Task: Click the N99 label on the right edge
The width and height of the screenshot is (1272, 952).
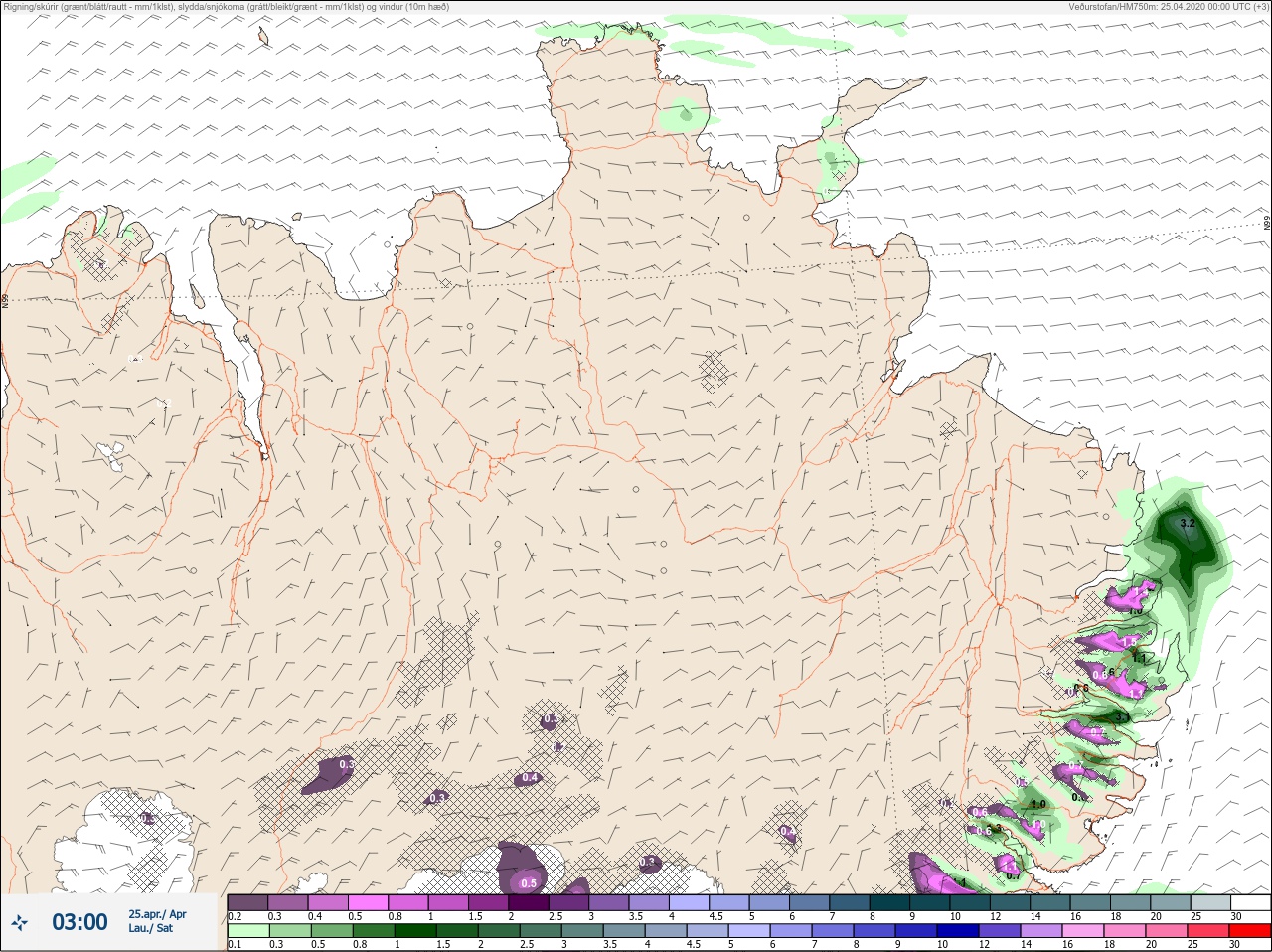Action: 1267,223
